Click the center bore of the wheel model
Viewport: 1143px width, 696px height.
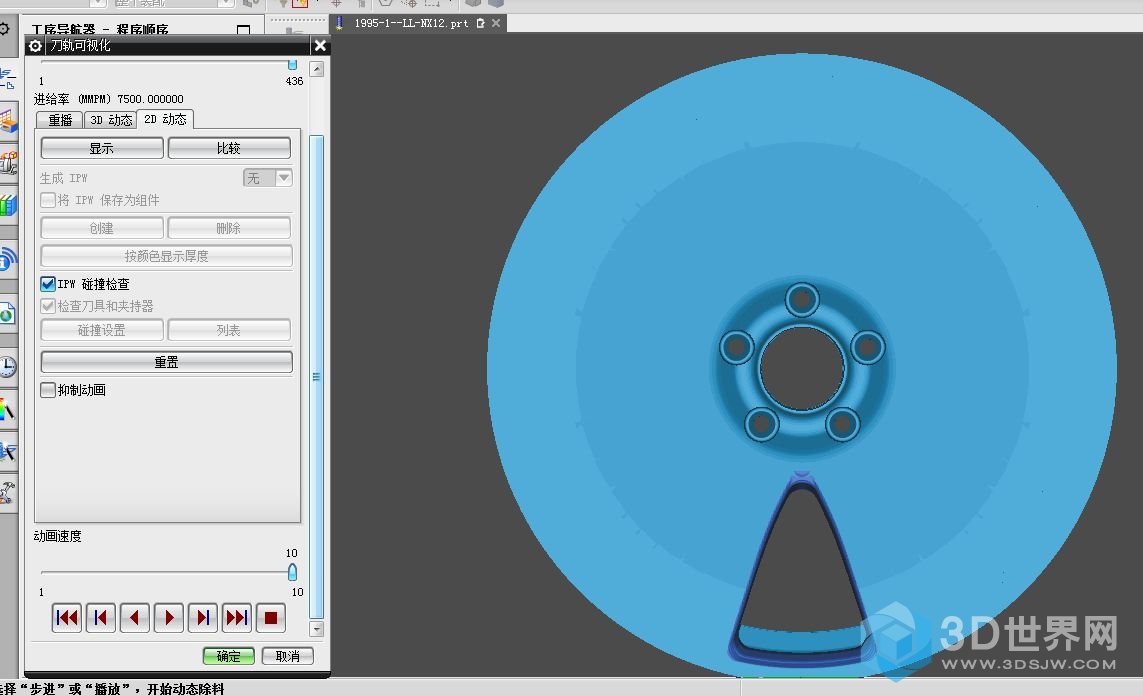[802, 369]
